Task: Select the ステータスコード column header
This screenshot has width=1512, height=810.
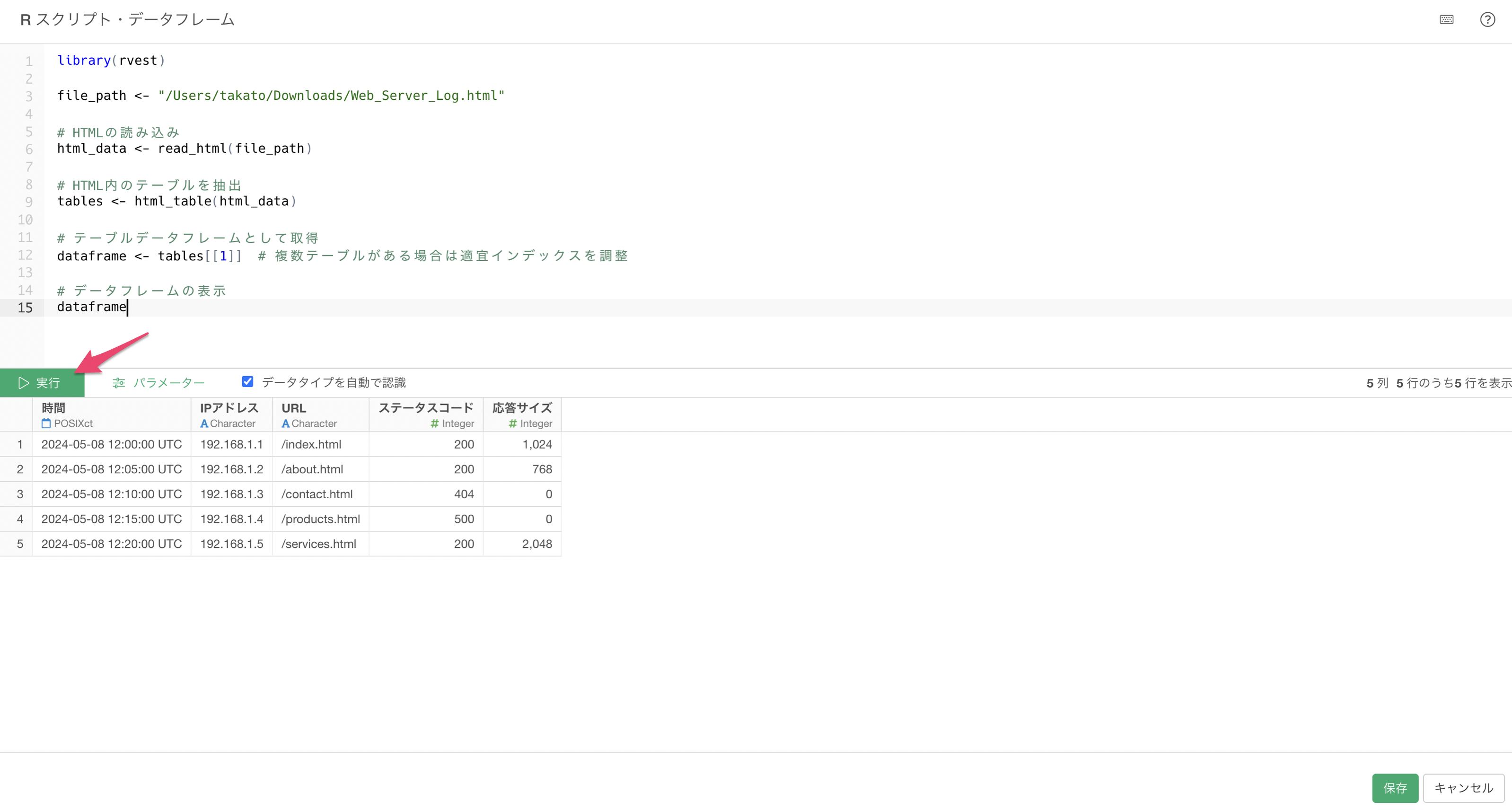Action: pos(425,408)
